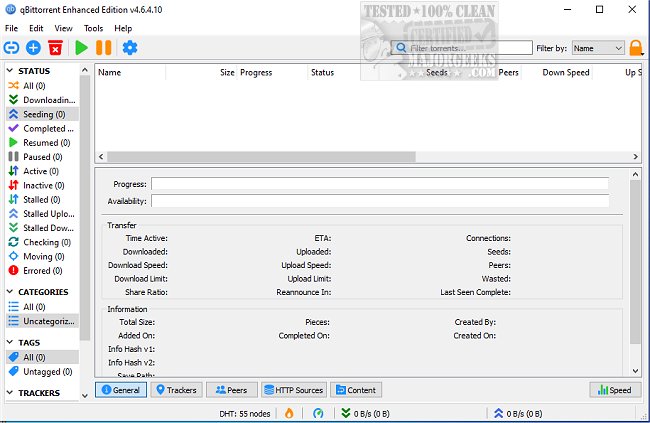Sort by the Progress column header
Viewport: 650px width, 423px height.
(x=273, y=72)
